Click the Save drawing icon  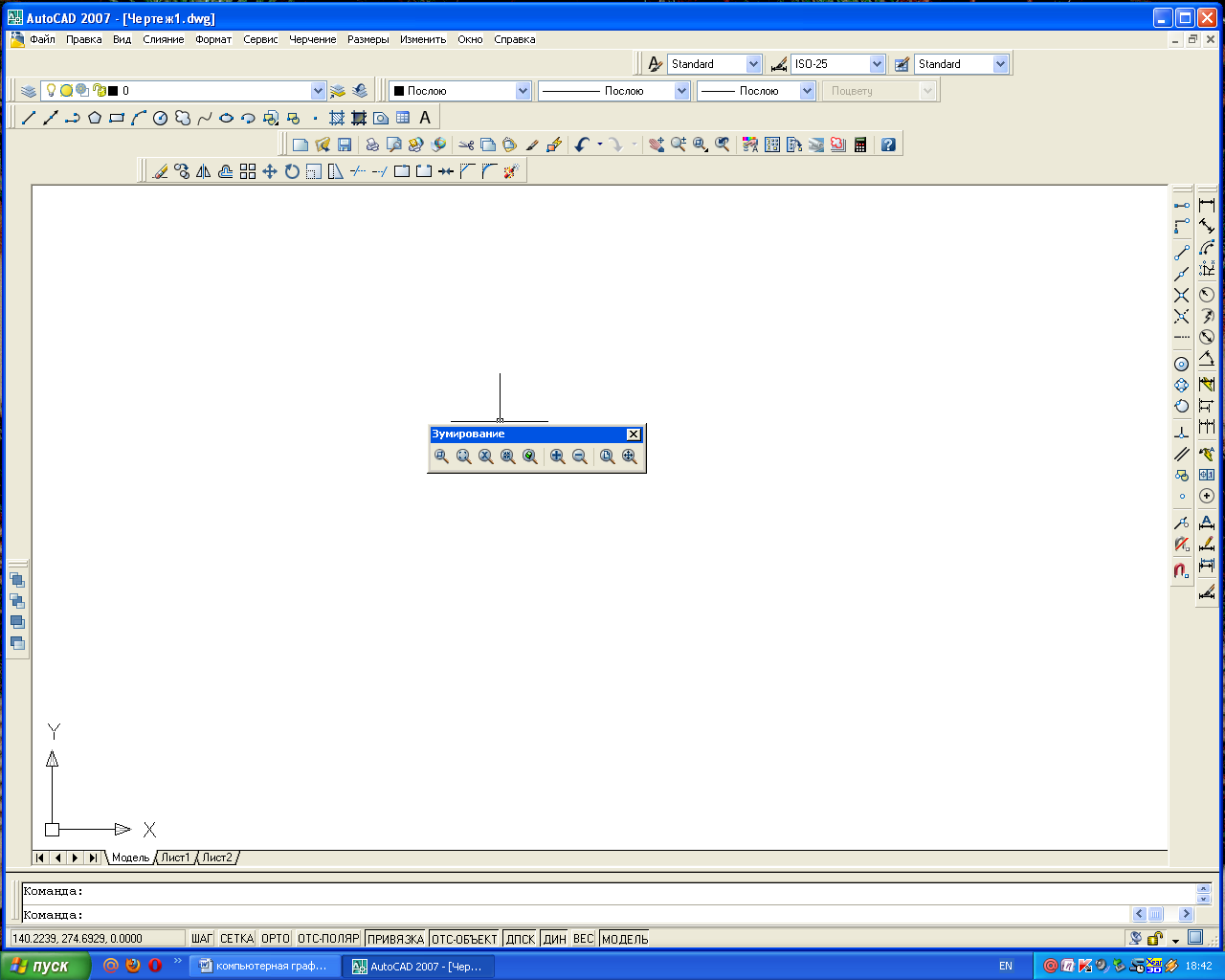345,145
